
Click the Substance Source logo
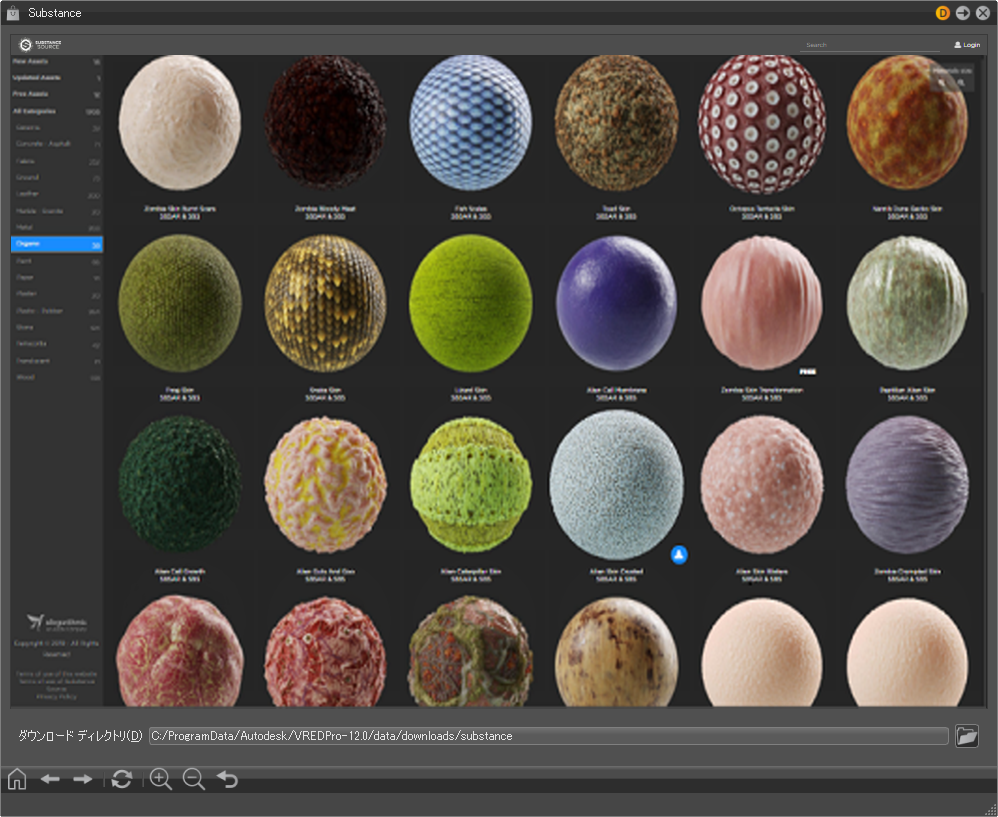40,45
